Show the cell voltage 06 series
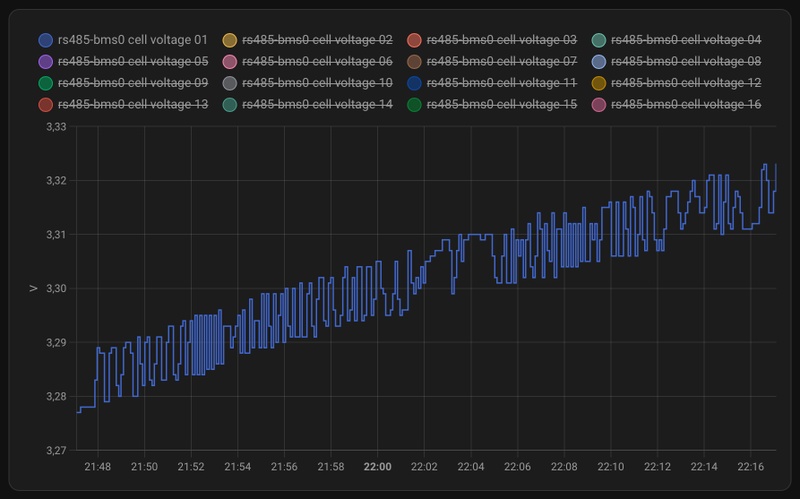 [308, 61]
